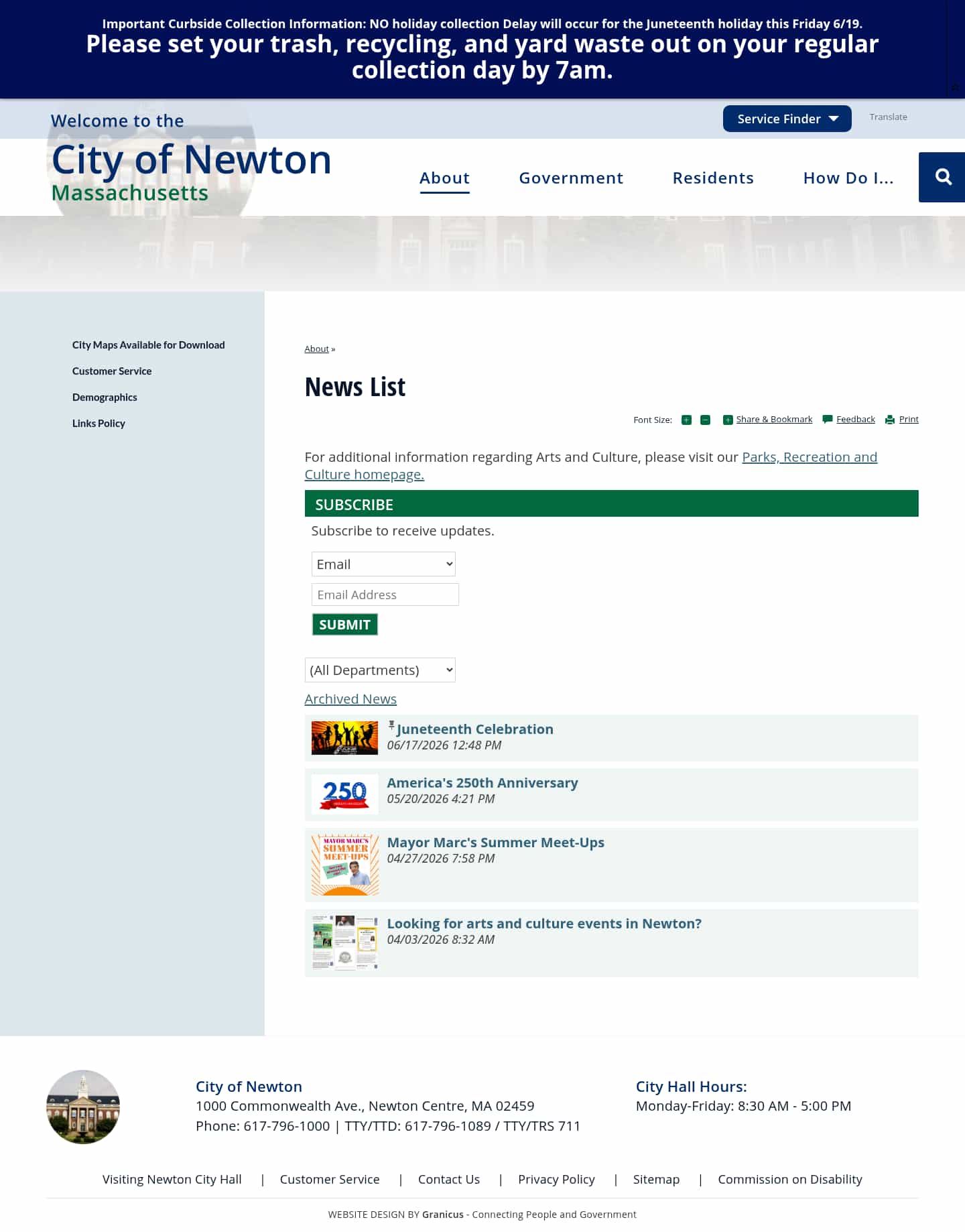
Task: Open the All Departments filter dropdown
Action: 380,670
